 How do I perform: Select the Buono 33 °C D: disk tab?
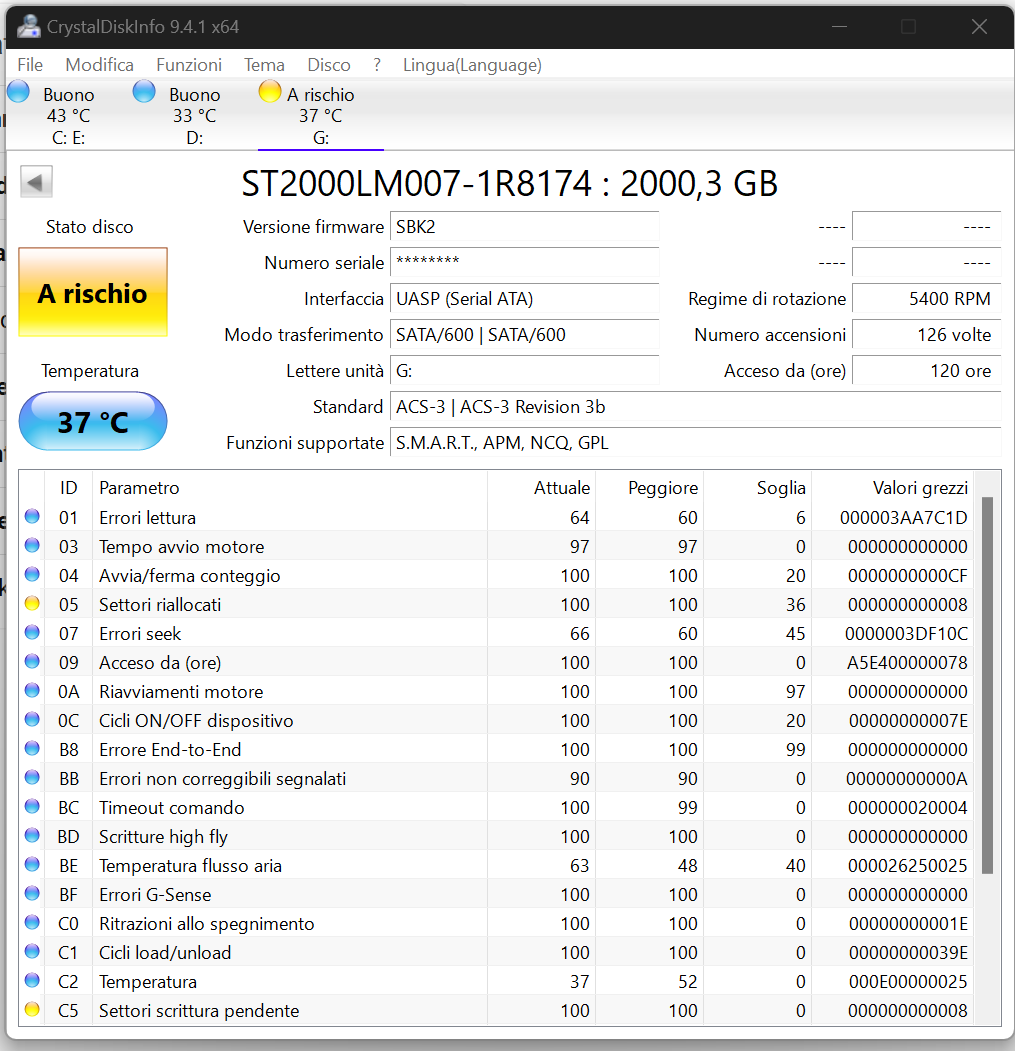[194, 115]
